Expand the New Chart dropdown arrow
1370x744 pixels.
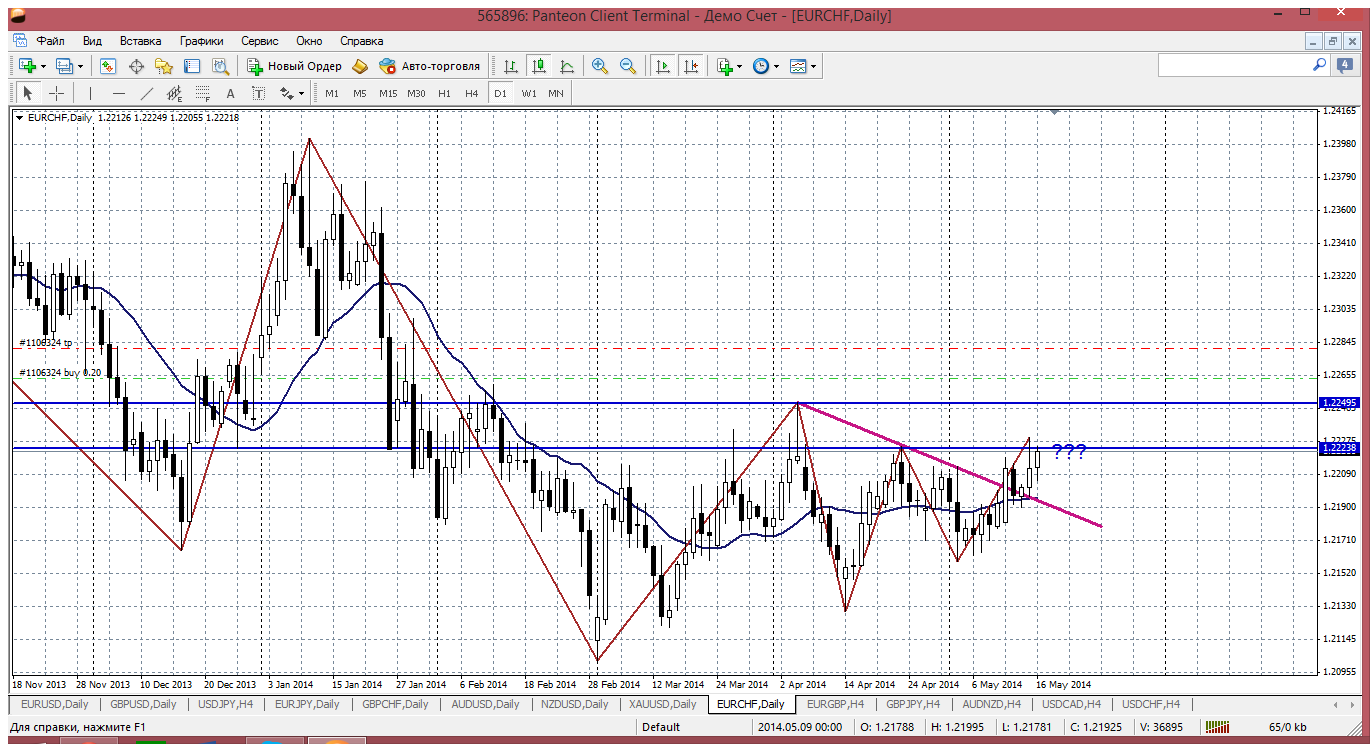click(x=41, y=66)
